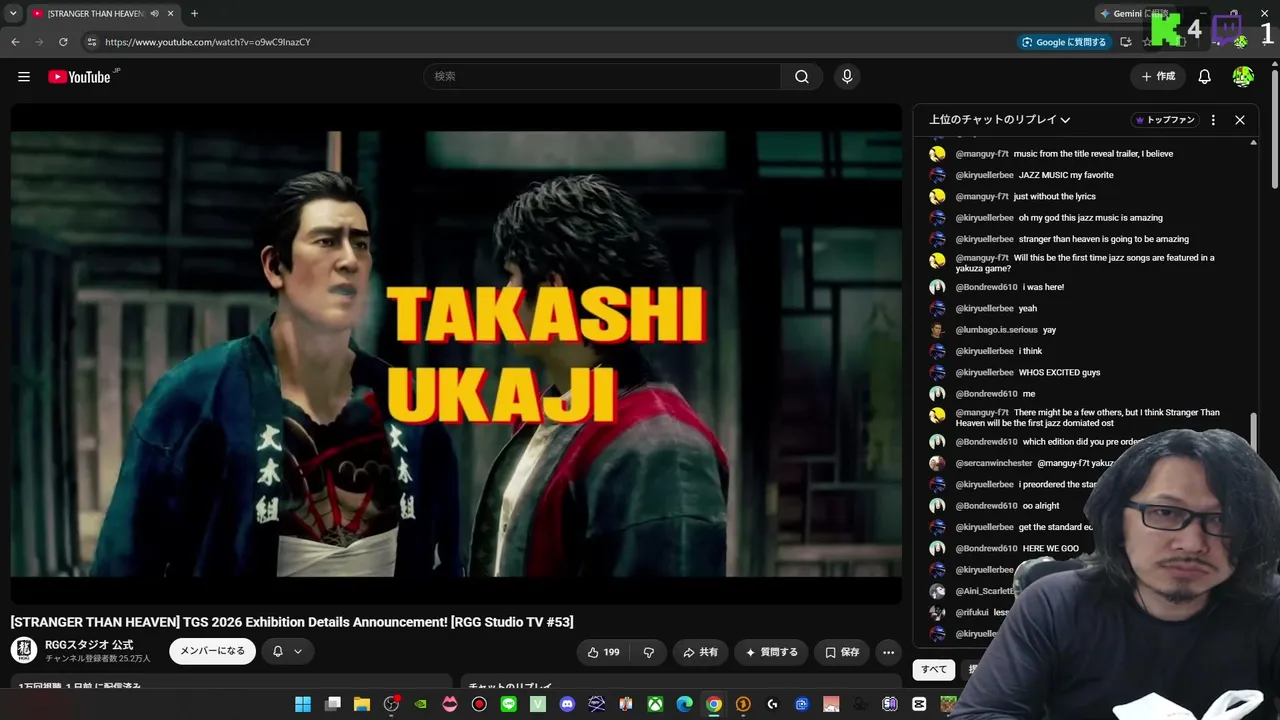The image size is (1280, 720).
Task: Save the video with 保存 button
Action: [x=842, y=652]
